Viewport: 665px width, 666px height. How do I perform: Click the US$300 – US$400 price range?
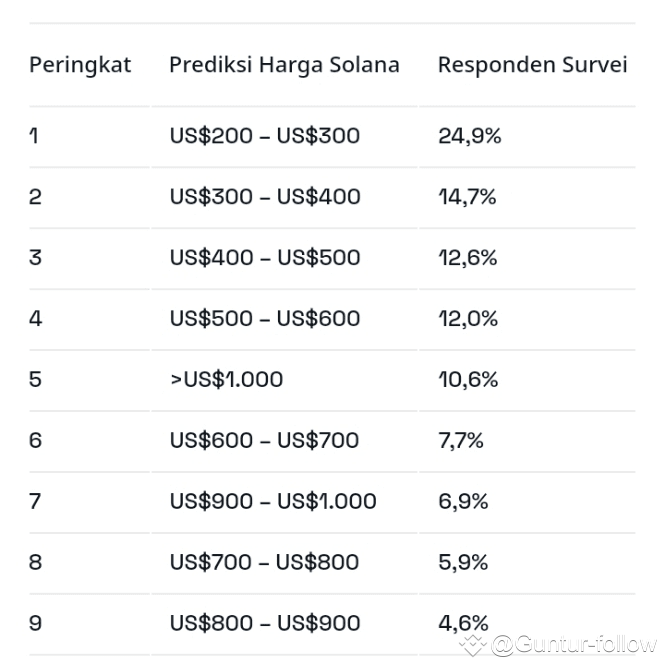[x=264, y=197]
